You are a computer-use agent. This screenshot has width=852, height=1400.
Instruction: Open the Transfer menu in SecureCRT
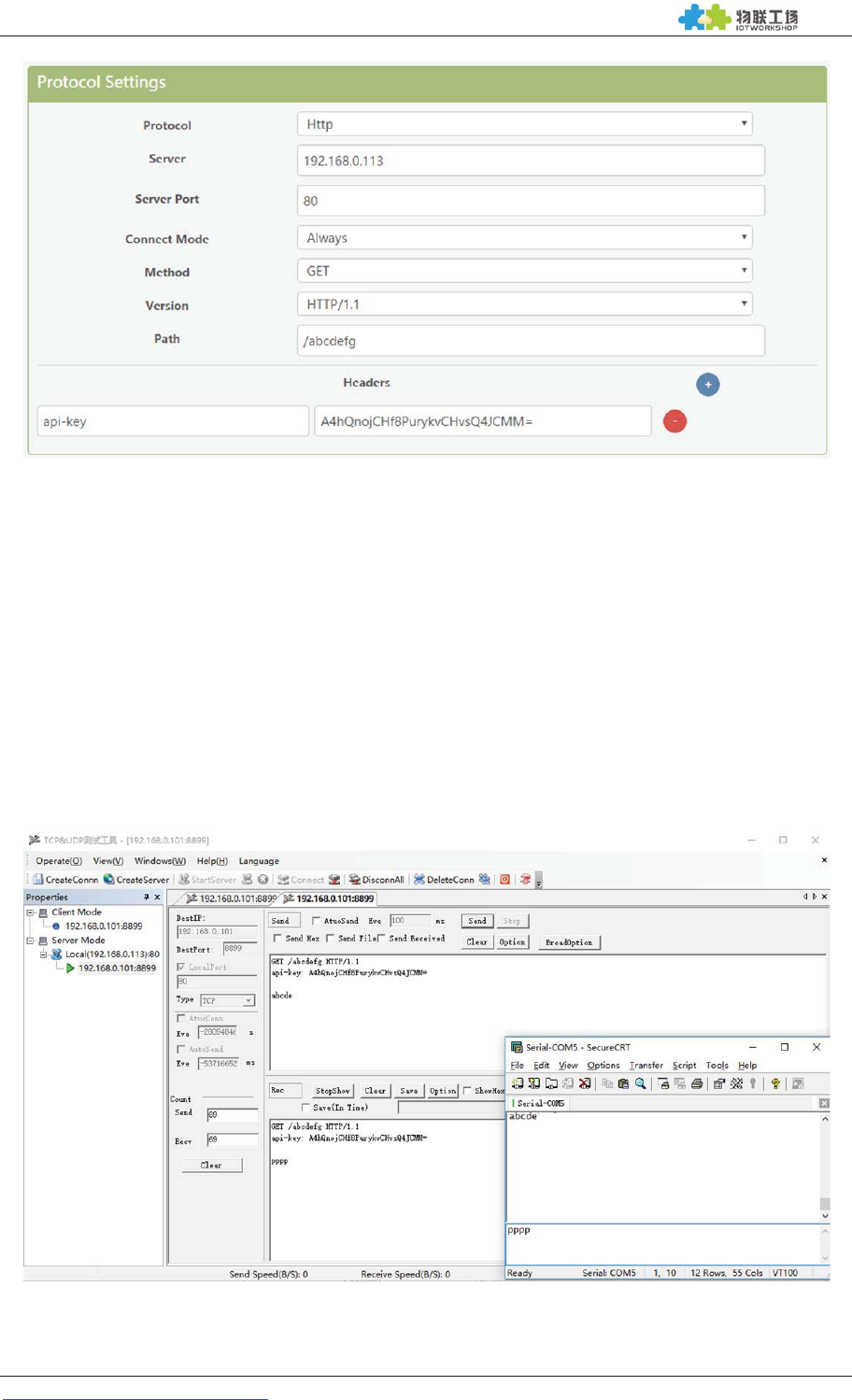(646, 1066)
